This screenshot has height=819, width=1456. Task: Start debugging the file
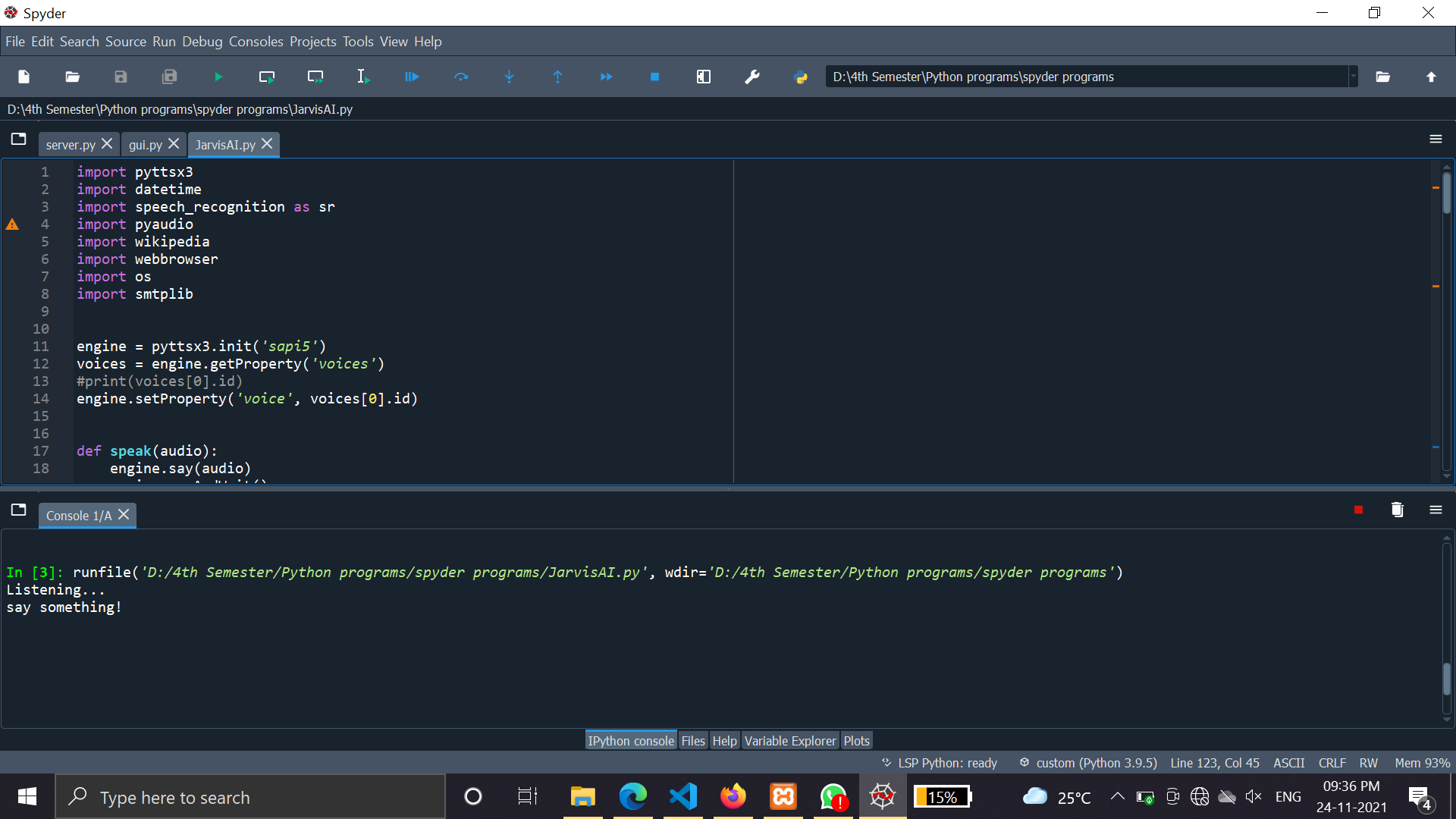[x=412, y=77]
